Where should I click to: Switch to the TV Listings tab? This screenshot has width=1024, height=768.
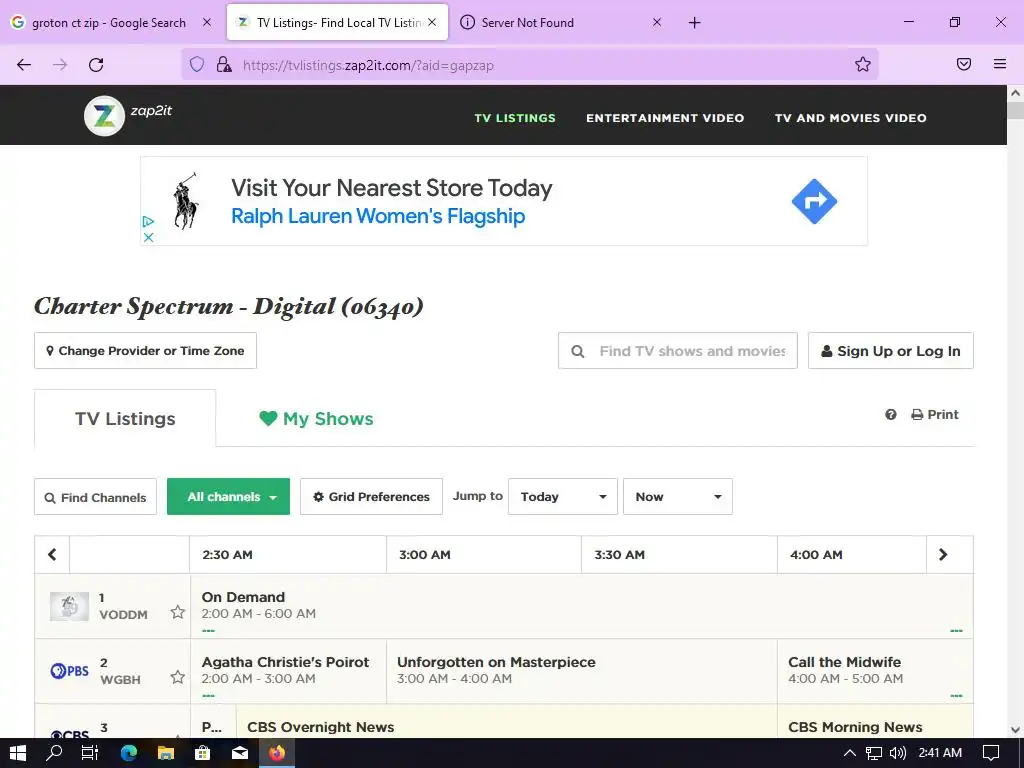pyautogui.click(x=125, y=419)
